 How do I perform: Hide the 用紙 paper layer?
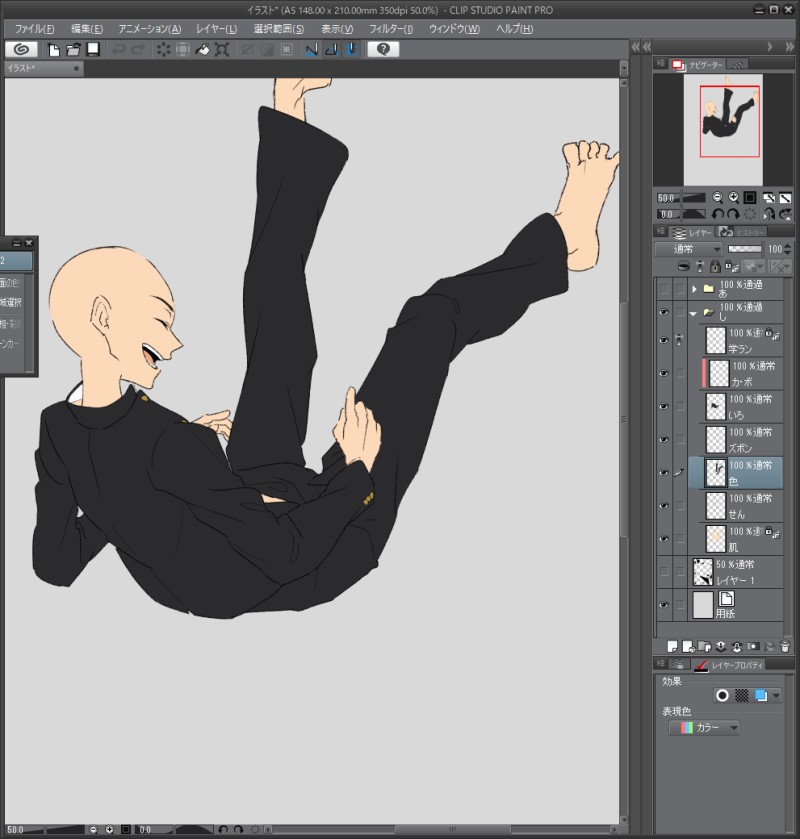tap(664, 605)
